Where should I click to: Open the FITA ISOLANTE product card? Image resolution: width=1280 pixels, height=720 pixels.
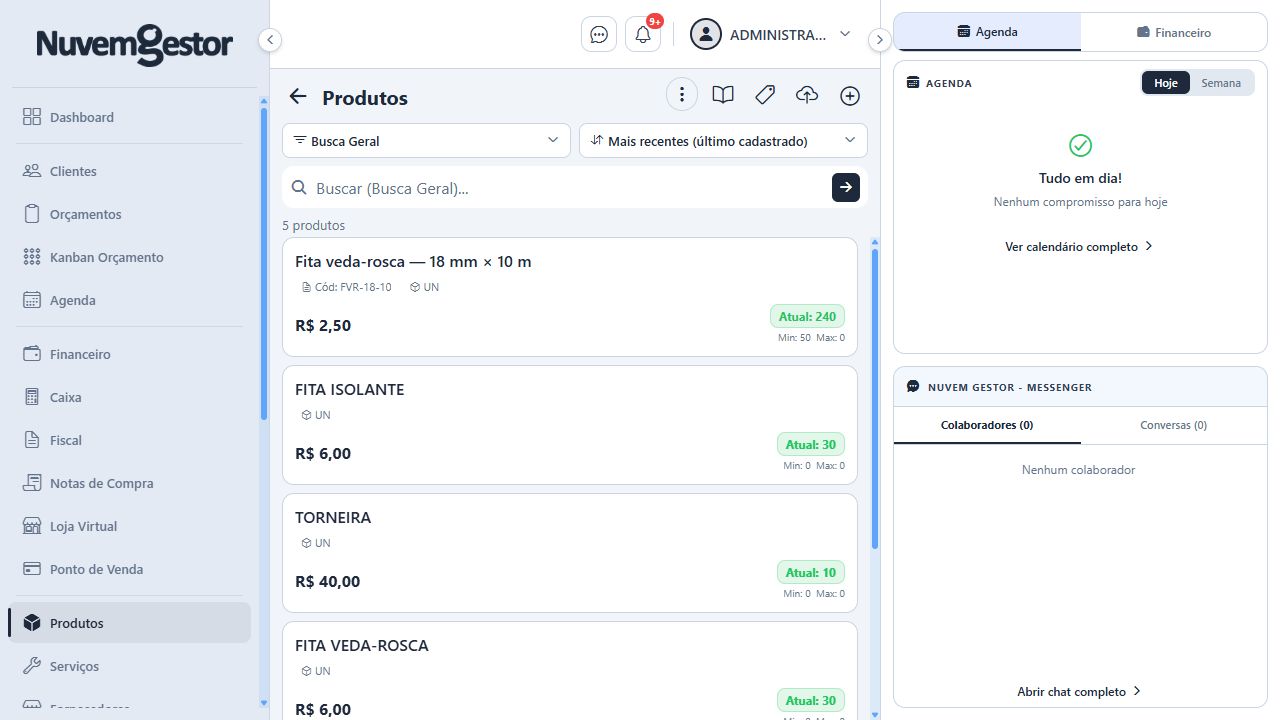(x=570, y=425)
